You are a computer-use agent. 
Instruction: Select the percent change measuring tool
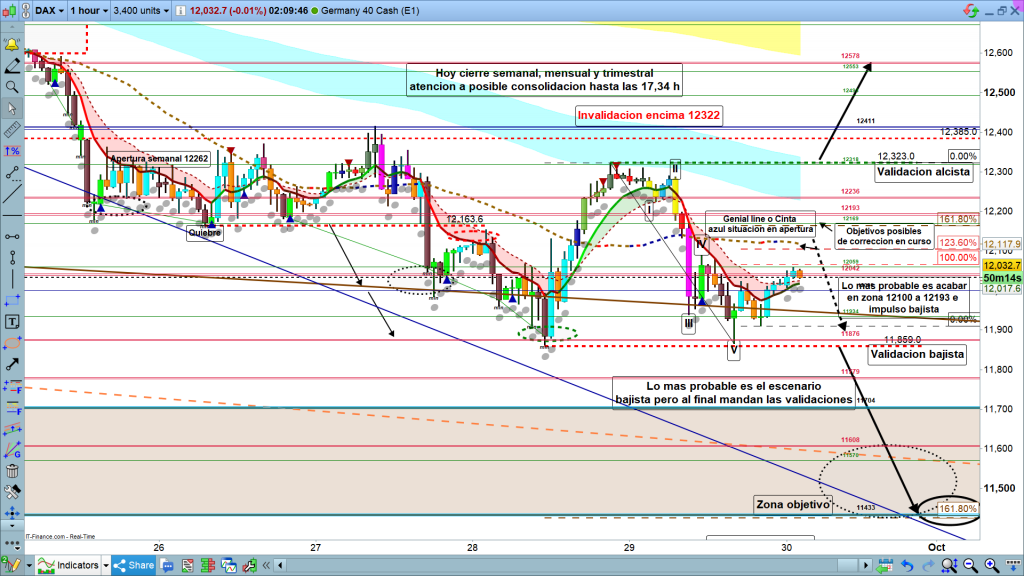(12, 151)
